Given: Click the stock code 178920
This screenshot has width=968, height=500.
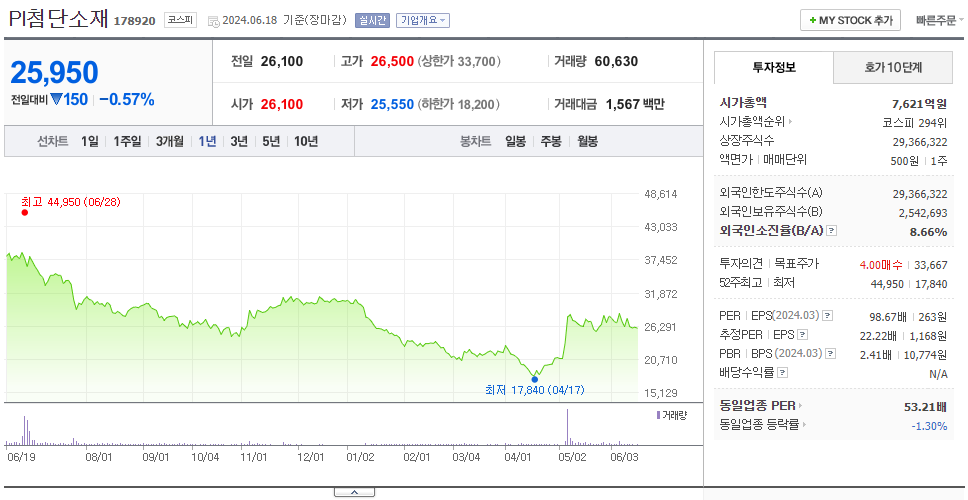Looking at the screenshot, I should point(135,21).
